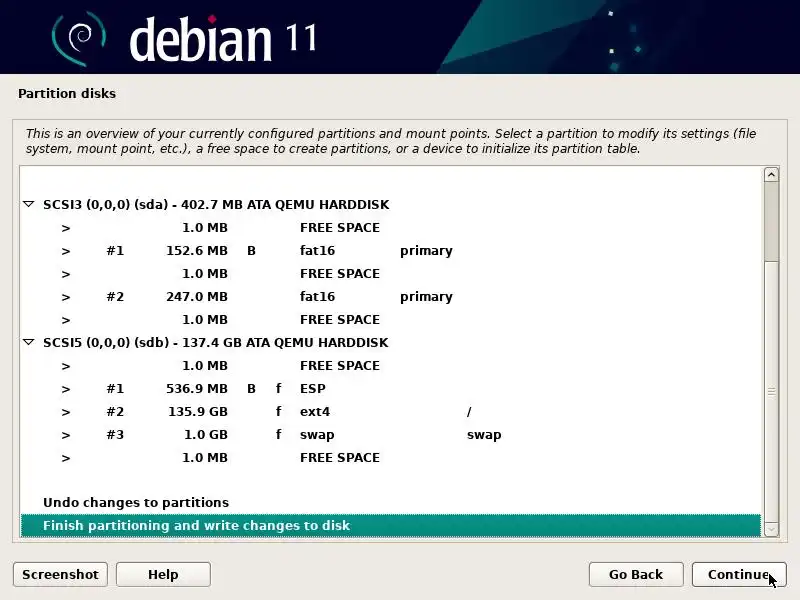Select SCSI5 (0,0,0) (sdb) 137.4 GB disk row
The width and height of the screenshot is (800, 600).
coord(391,342)
